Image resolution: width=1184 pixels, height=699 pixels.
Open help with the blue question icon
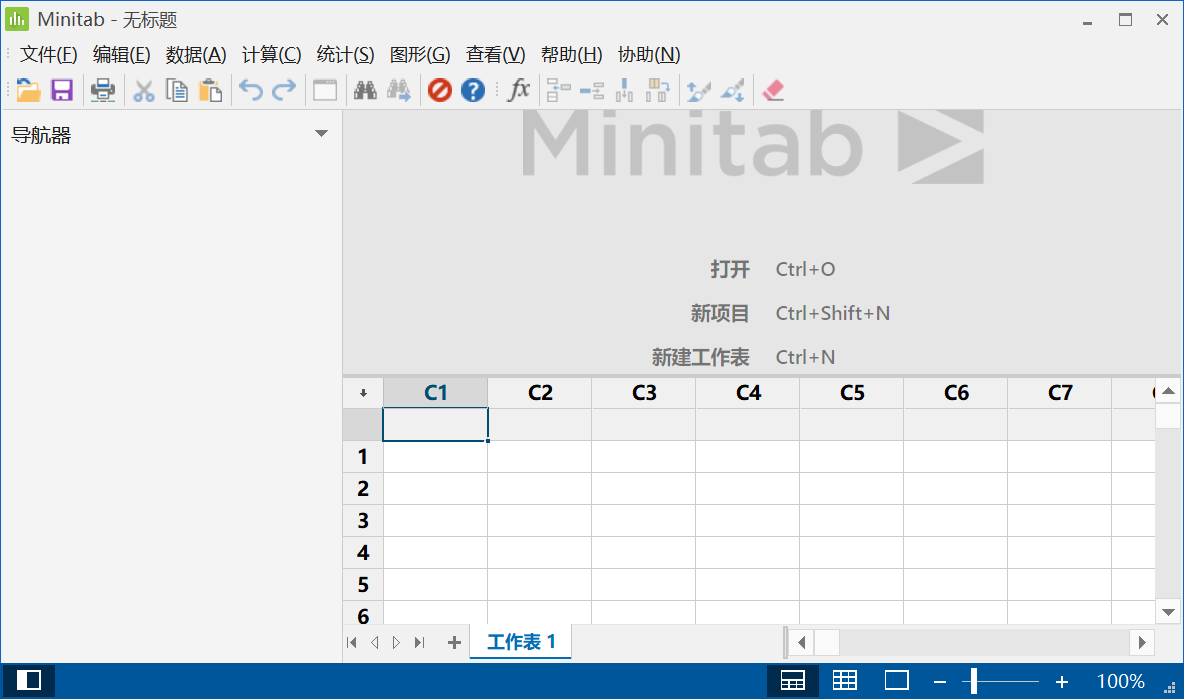[x=473, y=91]
